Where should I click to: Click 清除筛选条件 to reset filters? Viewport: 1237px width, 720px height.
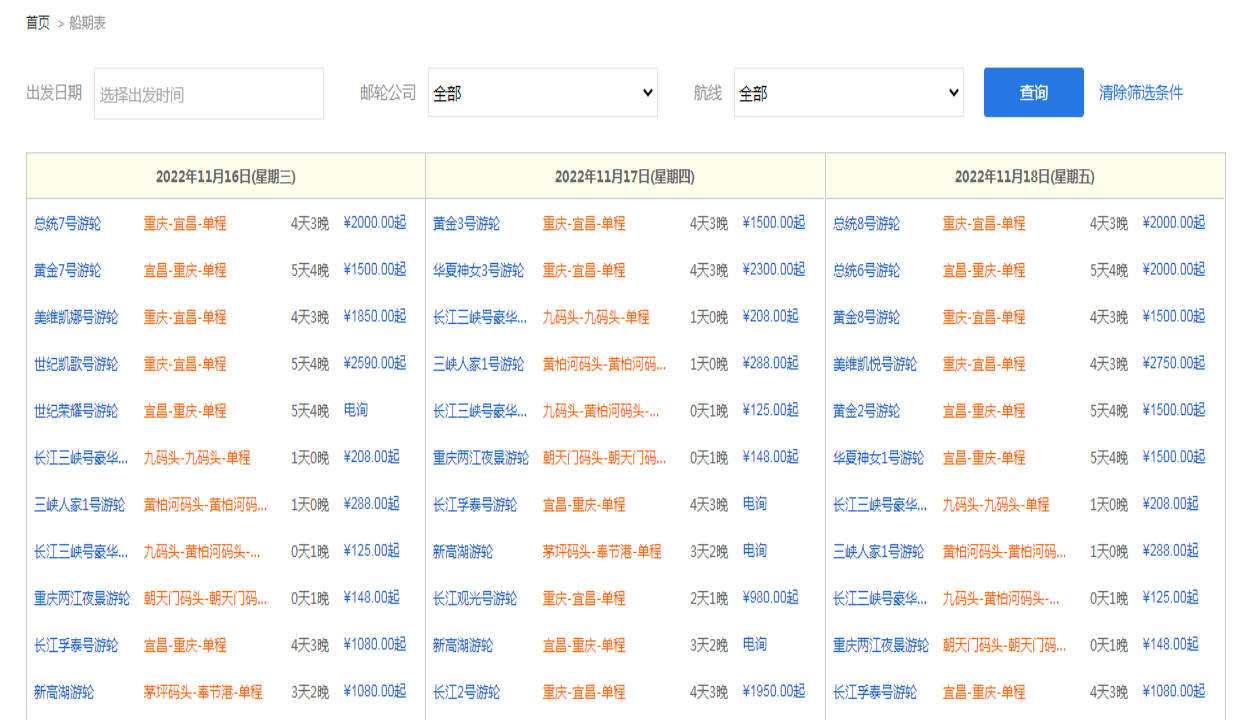point(1140,93)
